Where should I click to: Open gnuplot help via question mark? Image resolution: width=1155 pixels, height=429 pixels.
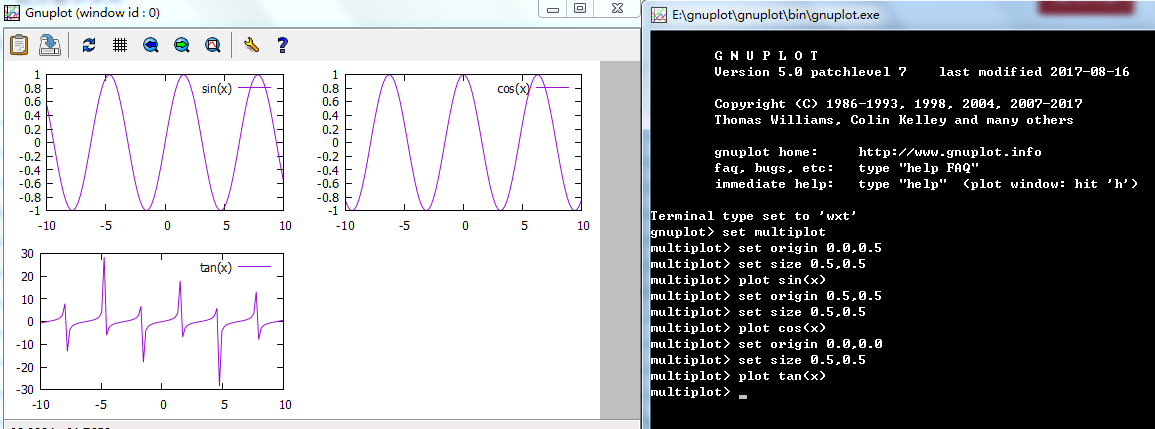coord(281,45)
